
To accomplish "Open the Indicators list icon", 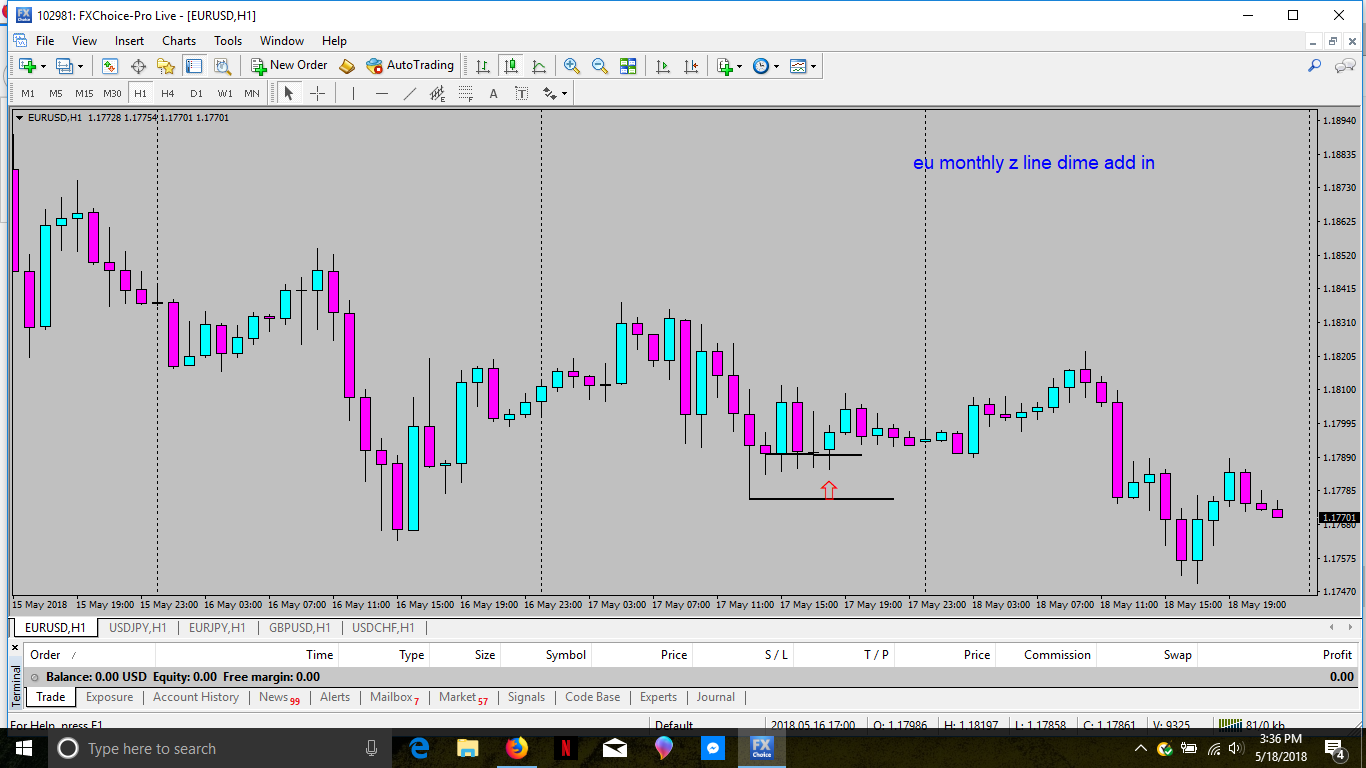I will point(725,66).
